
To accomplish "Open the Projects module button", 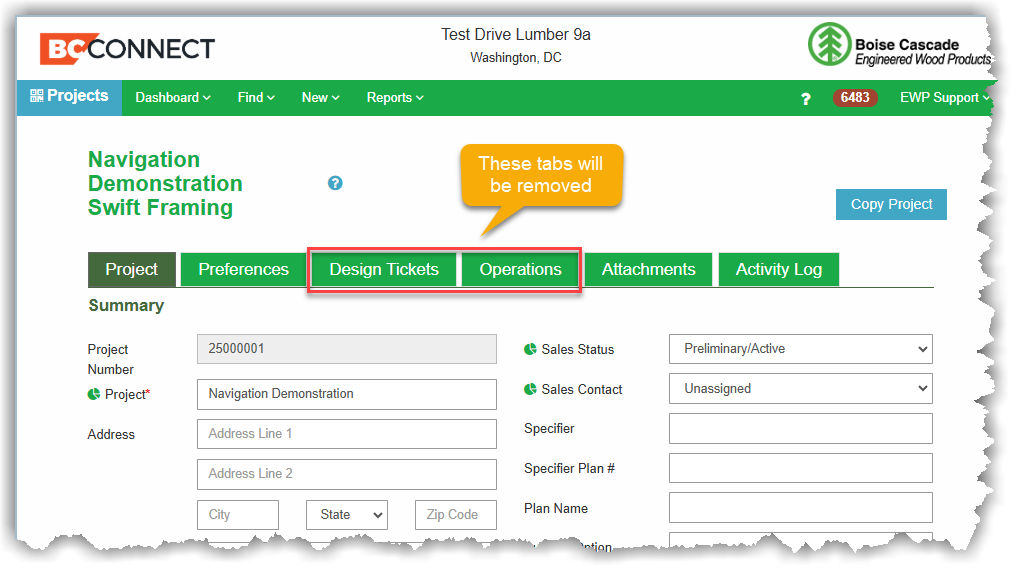I will pos(69,97).
